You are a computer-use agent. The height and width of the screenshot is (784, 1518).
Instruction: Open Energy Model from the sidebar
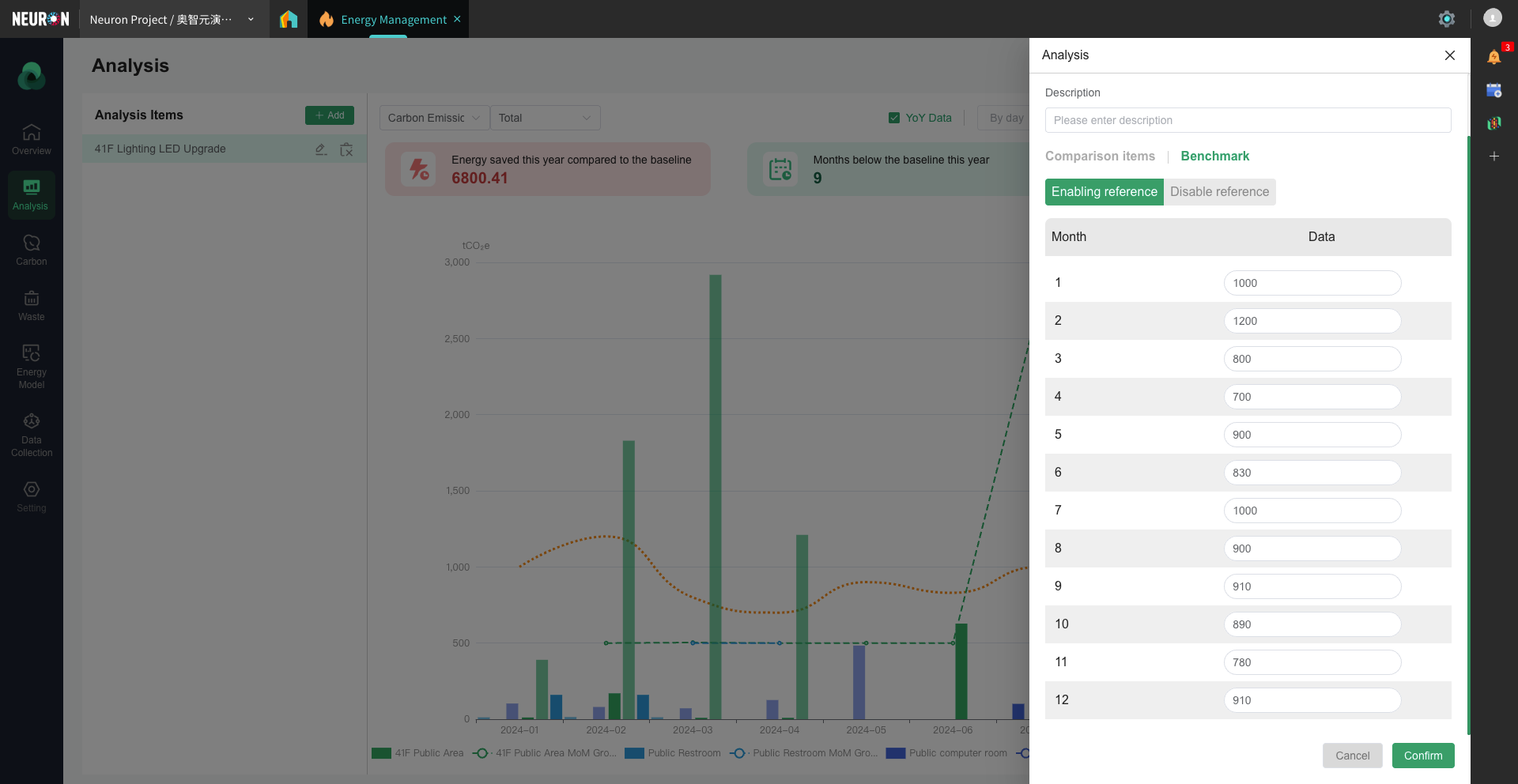[x=32, y=366]
